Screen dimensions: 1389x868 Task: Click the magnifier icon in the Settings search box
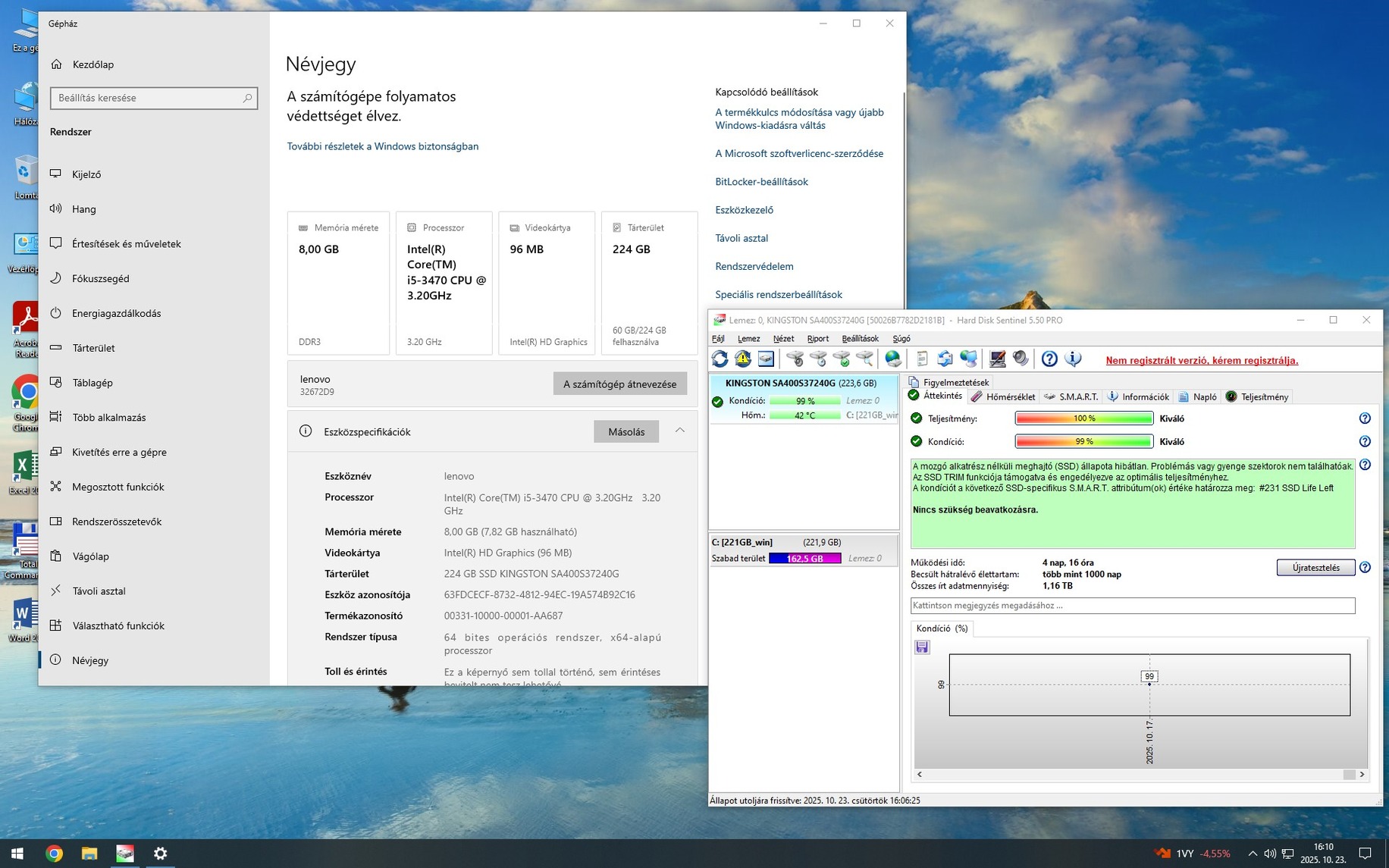pos(247,98)
